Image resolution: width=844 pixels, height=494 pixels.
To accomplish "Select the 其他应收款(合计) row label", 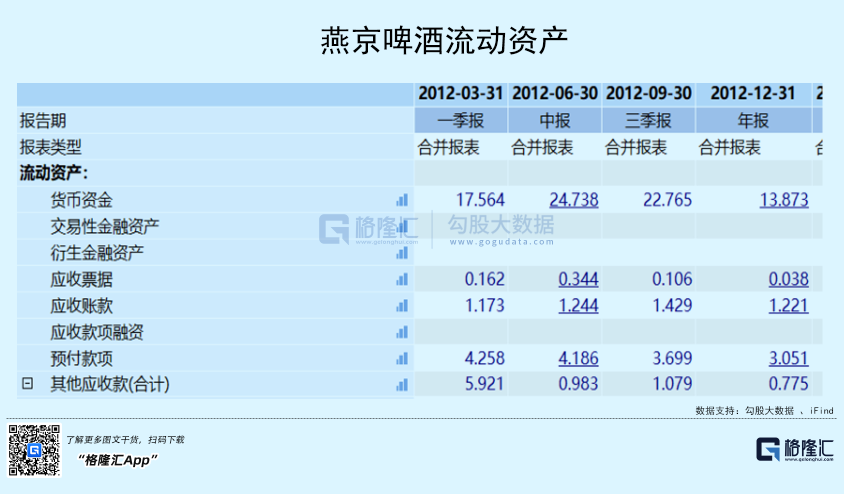I will pyautogui.click(x=110, y=384).
